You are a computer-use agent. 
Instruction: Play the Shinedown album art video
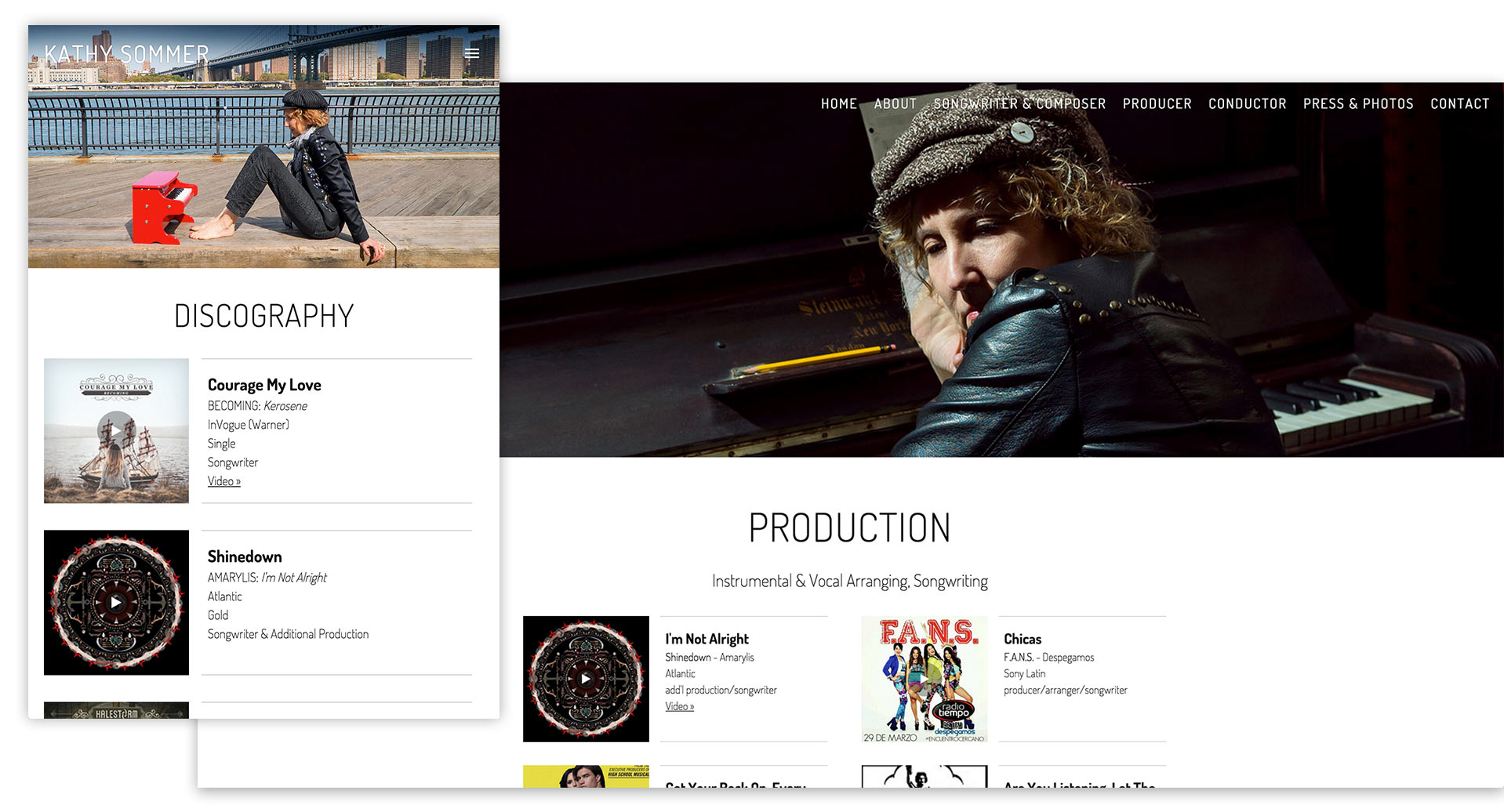116,602
